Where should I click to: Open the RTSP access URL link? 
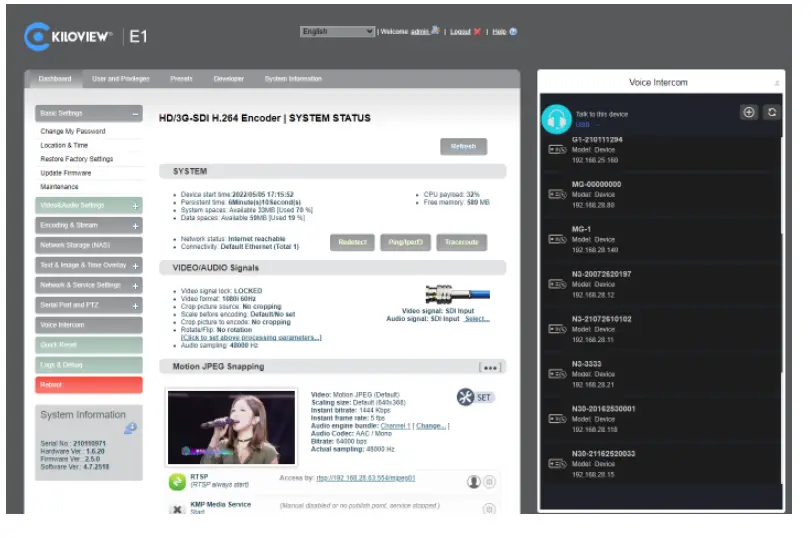366,478
